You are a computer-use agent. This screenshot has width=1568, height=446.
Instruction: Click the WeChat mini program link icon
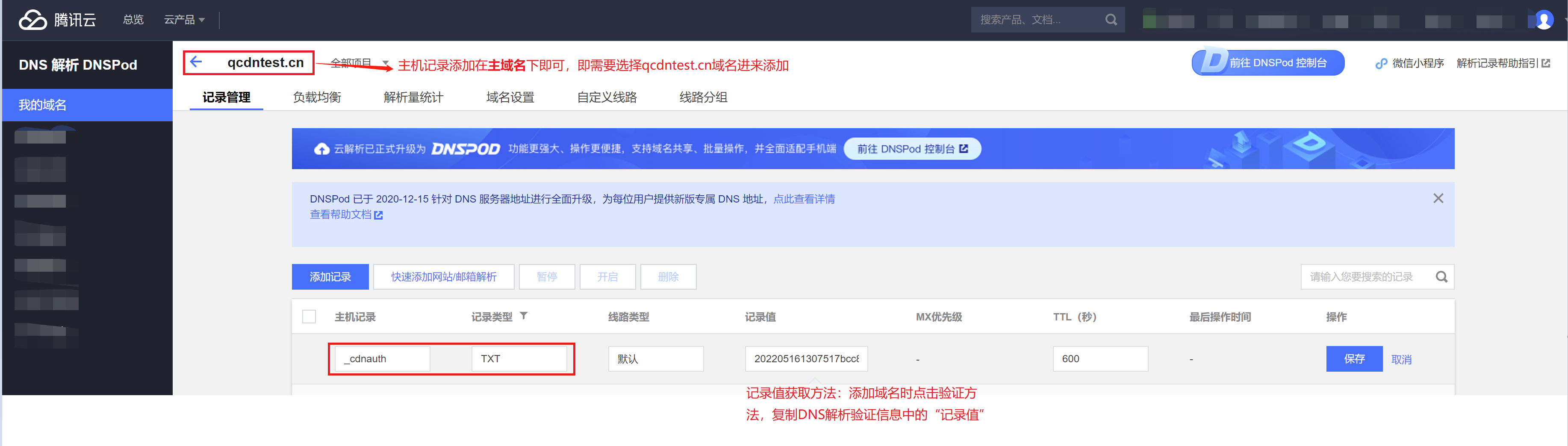[1381, 63]
